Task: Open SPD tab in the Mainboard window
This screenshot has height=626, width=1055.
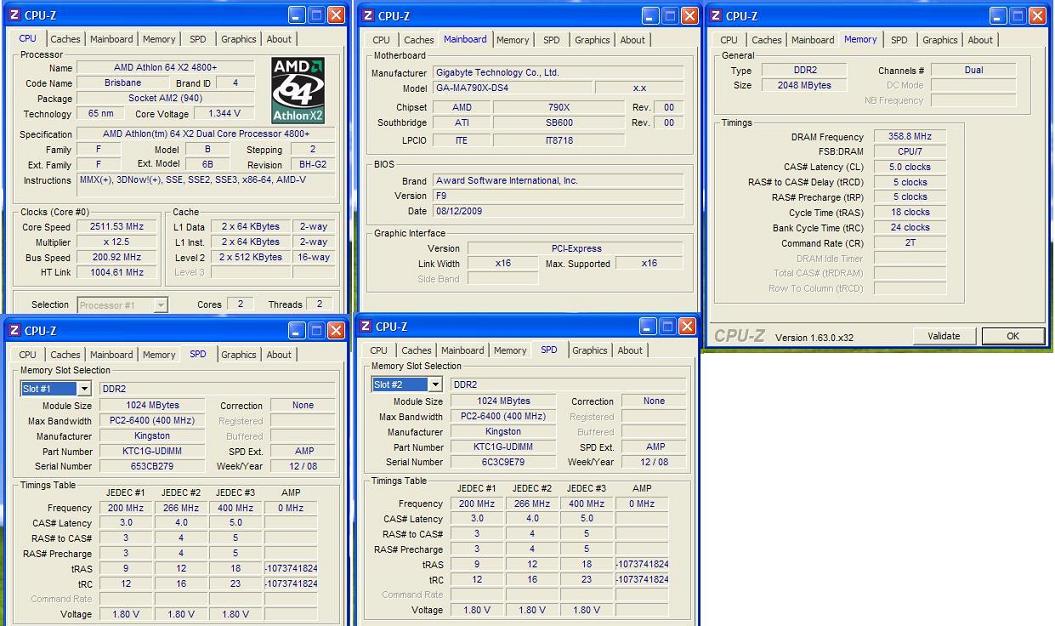Action: [552, 40]
